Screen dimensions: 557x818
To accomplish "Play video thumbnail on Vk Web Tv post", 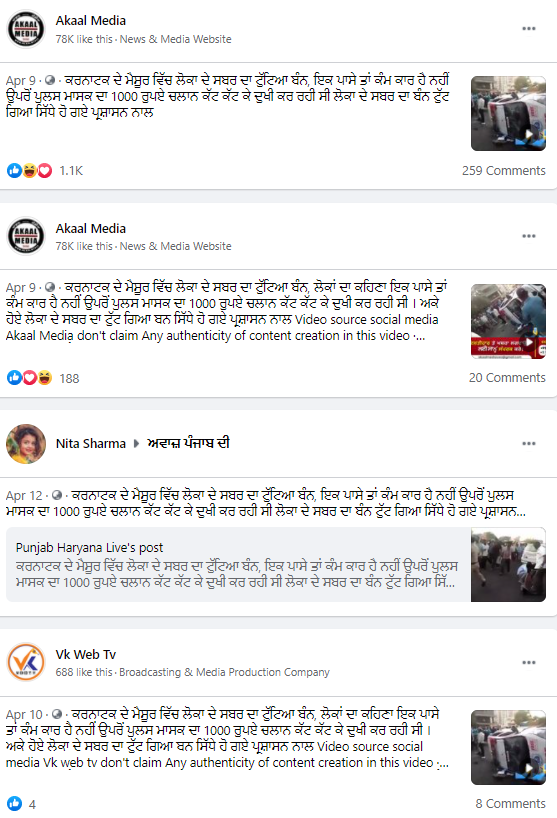I will [508, 748].
